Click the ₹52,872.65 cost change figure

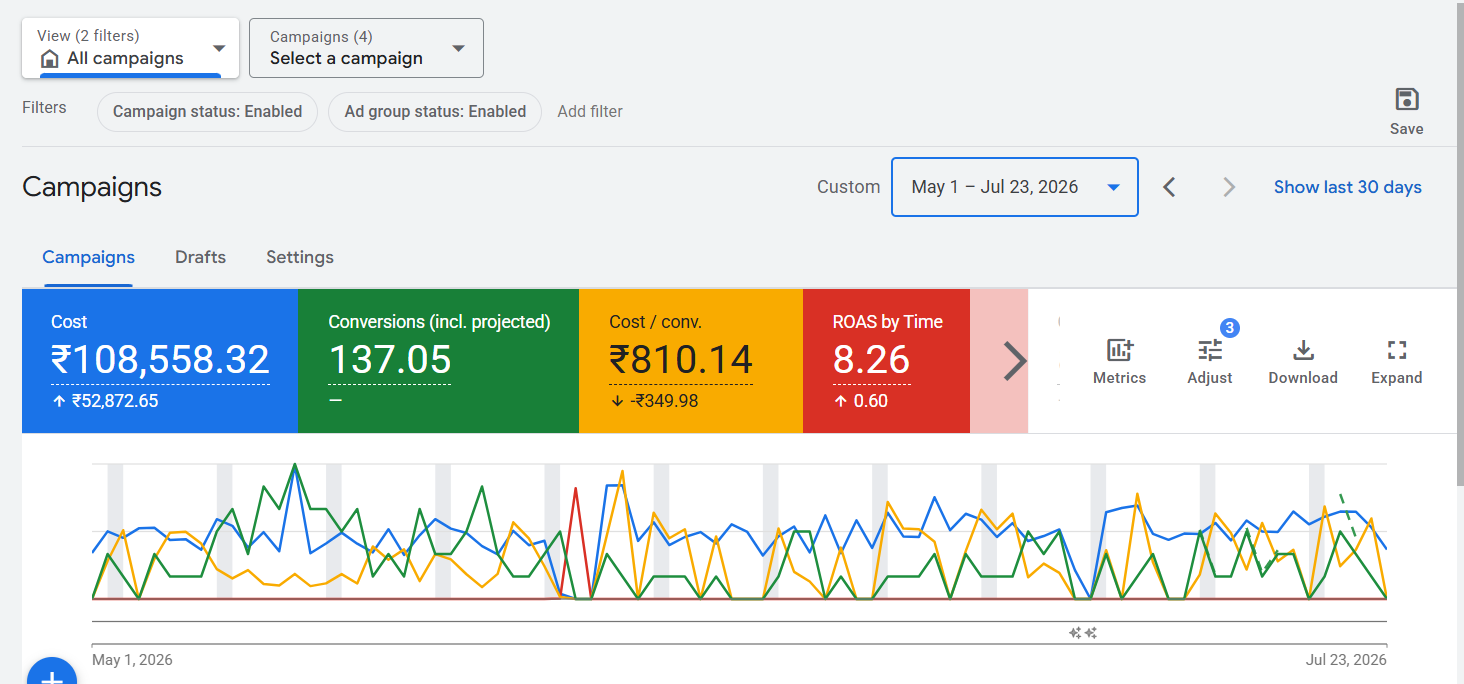(x=114, y=401)
